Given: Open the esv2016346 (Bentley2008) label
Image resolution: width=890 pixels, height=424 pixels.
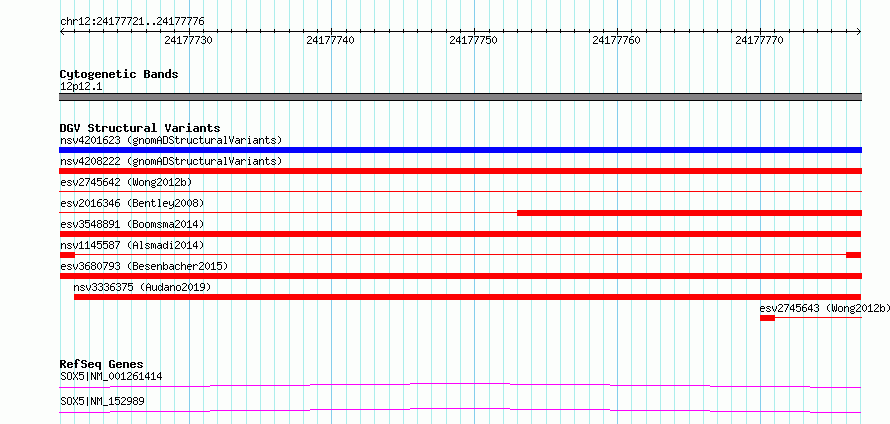Looking at the screenshot, I should [x=132, y=203].
